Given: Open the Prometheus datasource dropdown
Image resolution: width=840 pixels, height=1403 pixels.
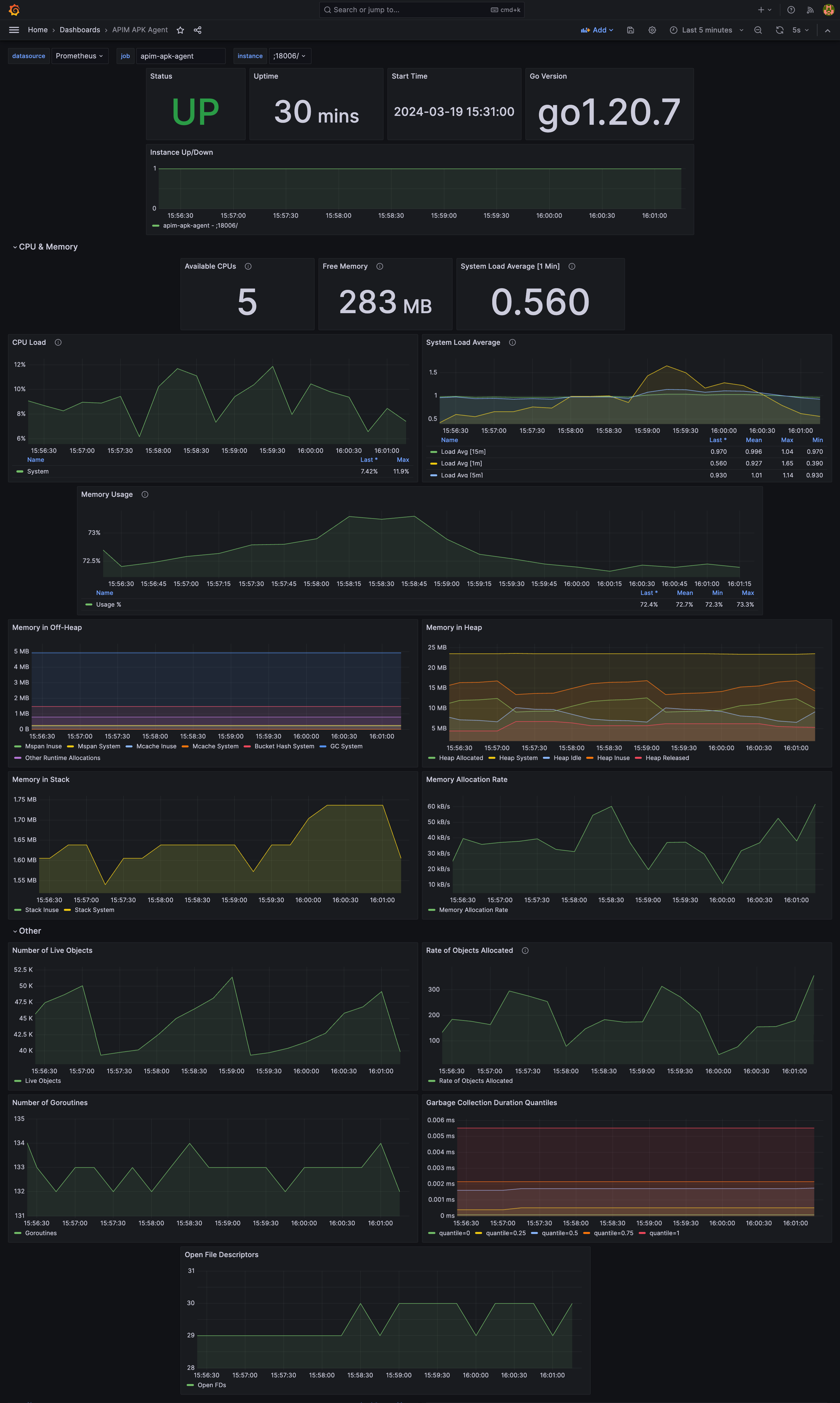Looking at the screenshot, I should (x=79, y=56).
